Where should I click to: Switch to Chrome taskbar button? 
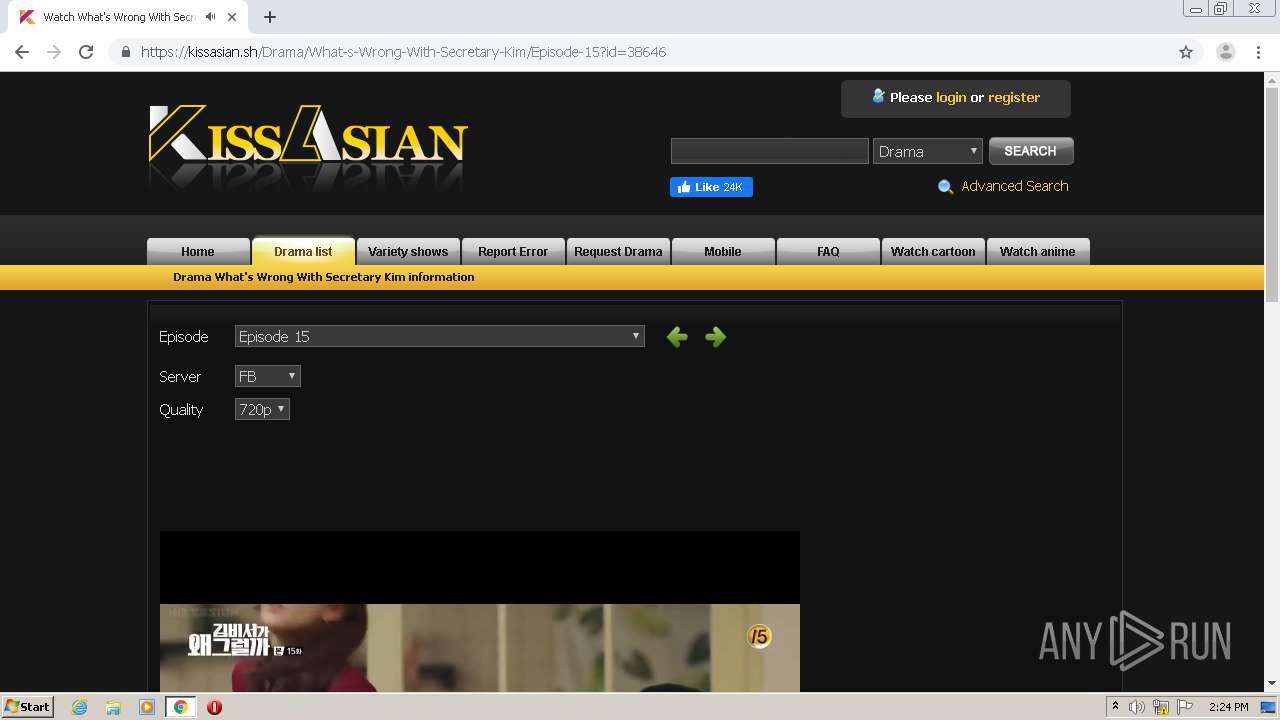click(x=180, y=707)
